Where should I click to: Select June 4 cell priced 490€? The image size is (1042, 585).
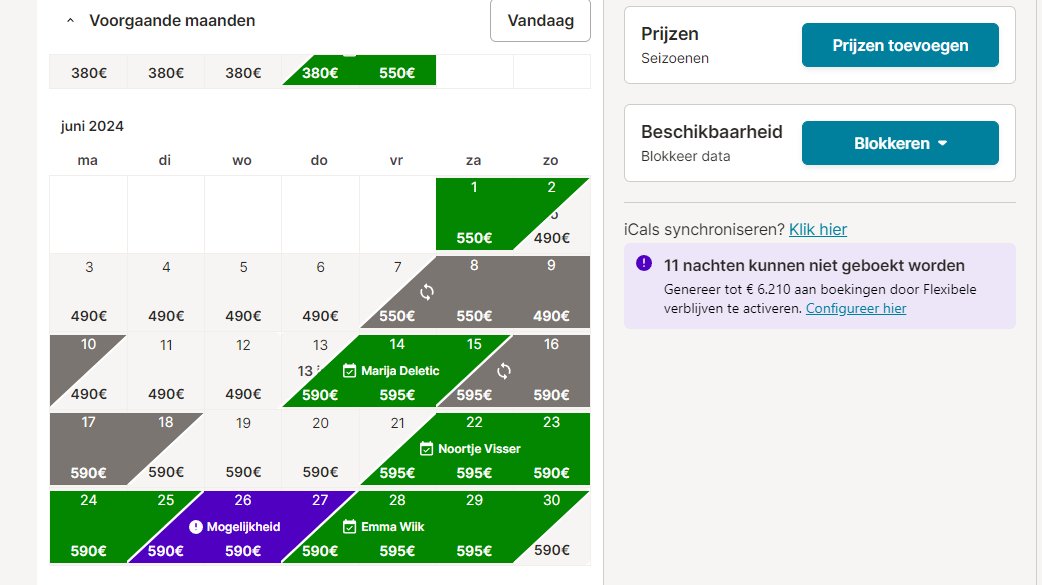coord(166,292)
